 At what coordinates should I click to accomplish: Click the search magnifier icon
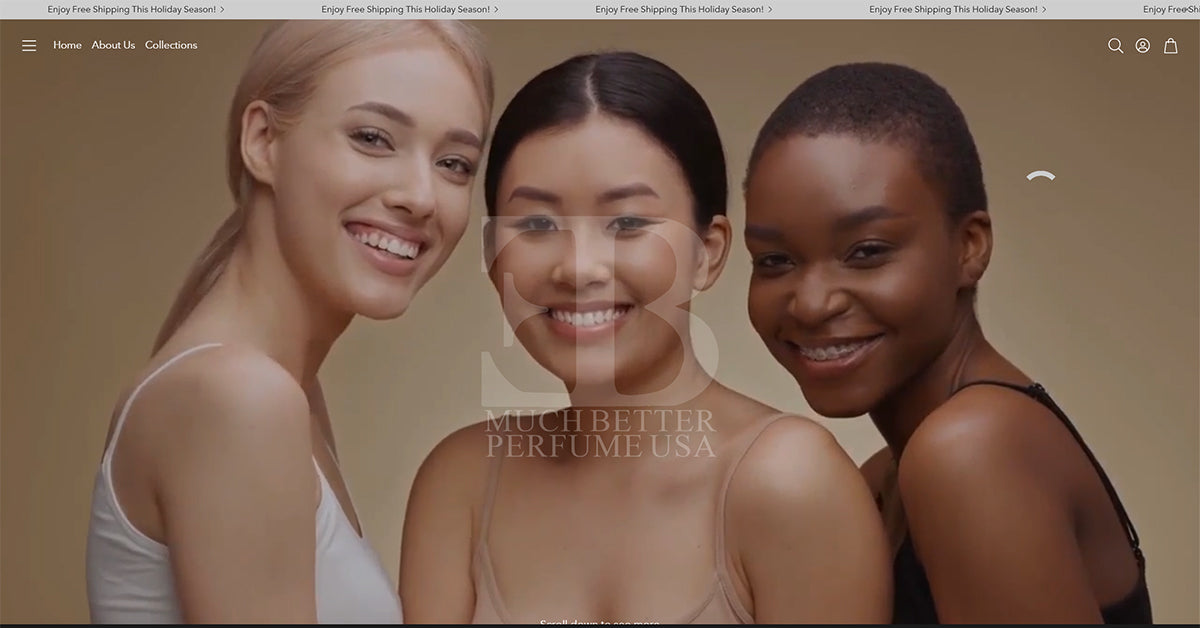(1115, 46)
